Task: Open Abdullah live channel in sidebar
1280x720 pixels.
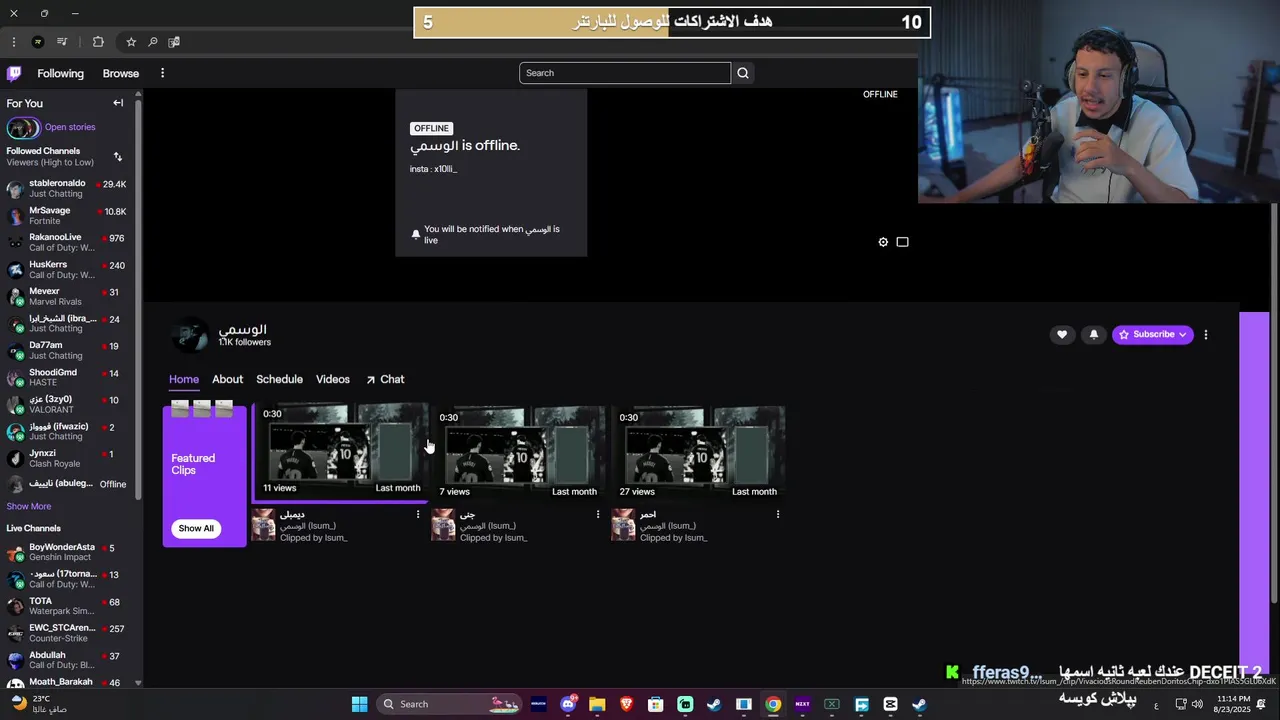Action: coord(69,660)
